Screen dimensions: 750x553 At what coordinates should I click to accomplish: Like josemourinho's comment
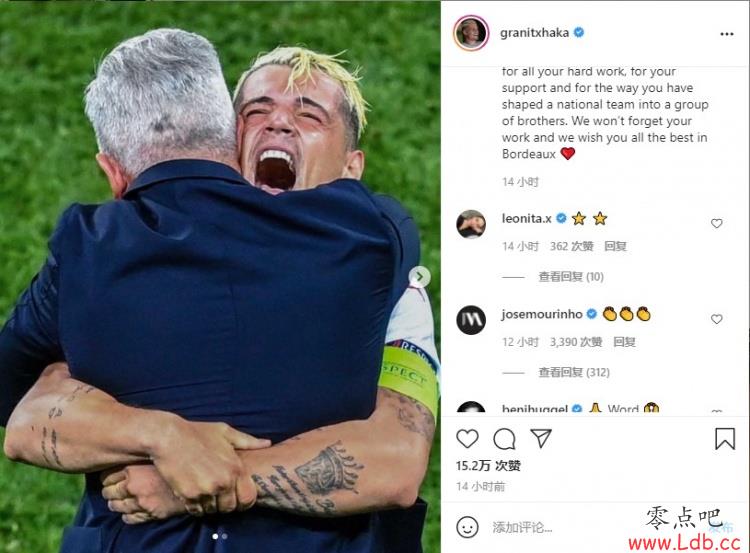click(716, 319)
